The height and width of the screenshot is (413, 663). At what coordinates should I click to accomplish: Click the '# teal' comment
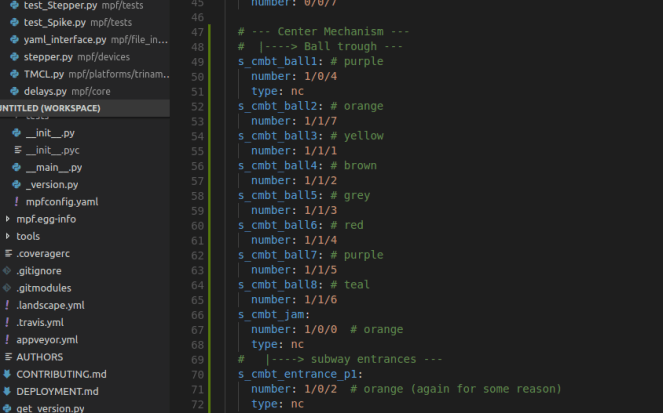pyautogui.click(x=350, y=285)
